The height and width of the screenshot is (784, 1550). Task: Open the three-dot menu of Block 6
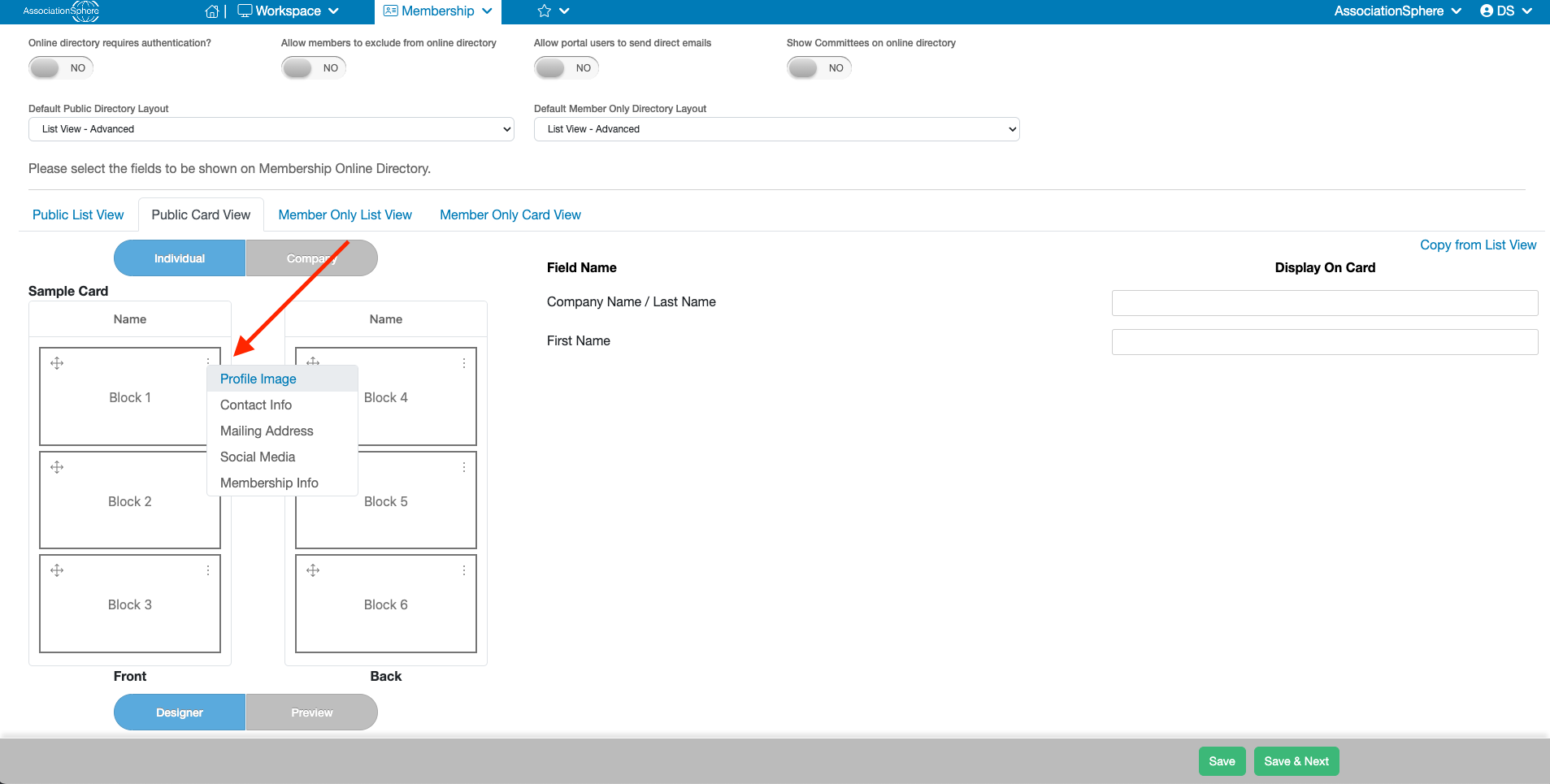[464, 570]
